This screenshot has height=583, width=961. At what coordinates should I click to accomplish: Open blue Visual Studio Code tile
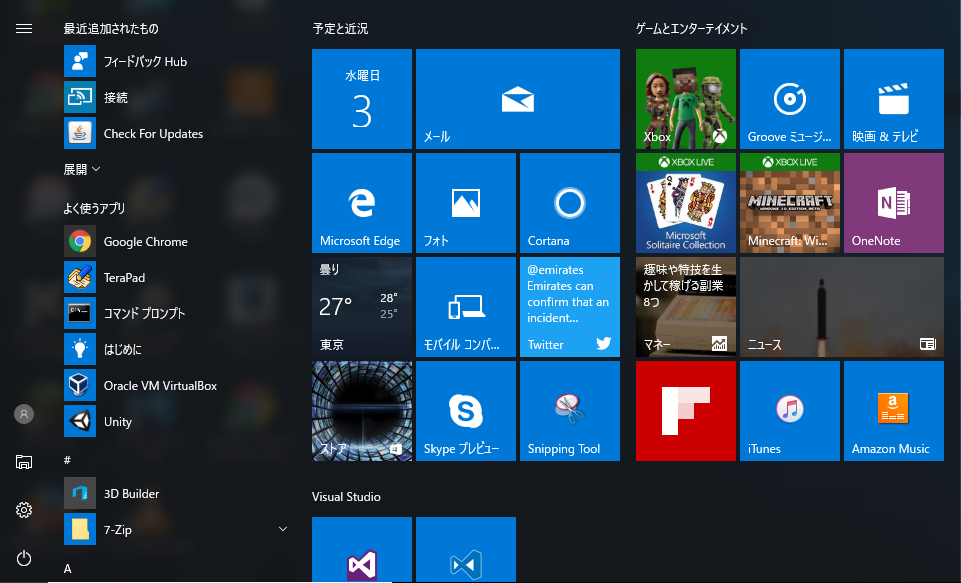click(466, 550)
